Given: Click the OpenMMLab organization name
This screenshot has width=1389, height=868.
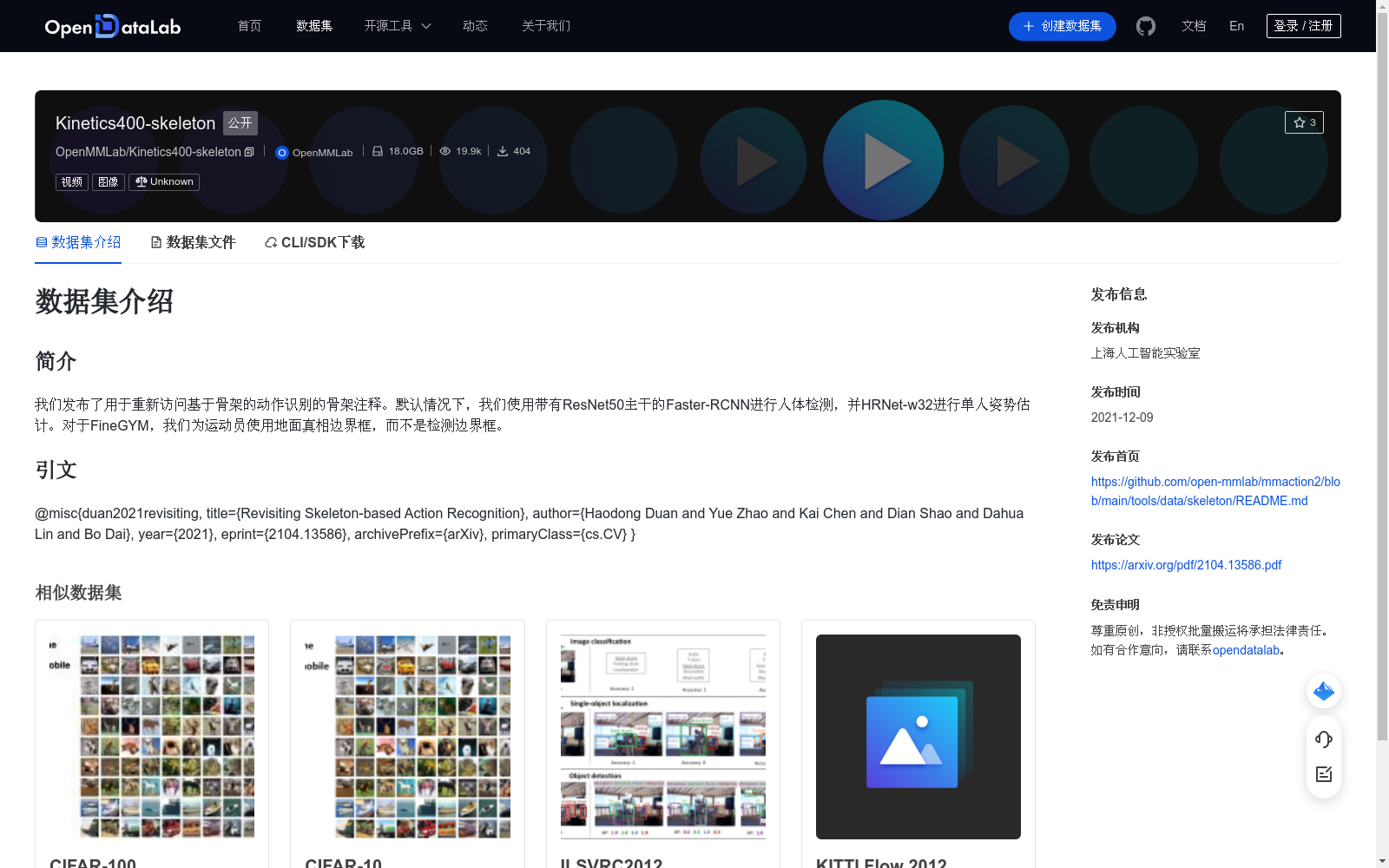Looking at the screenshot, I should click(322, 153).
